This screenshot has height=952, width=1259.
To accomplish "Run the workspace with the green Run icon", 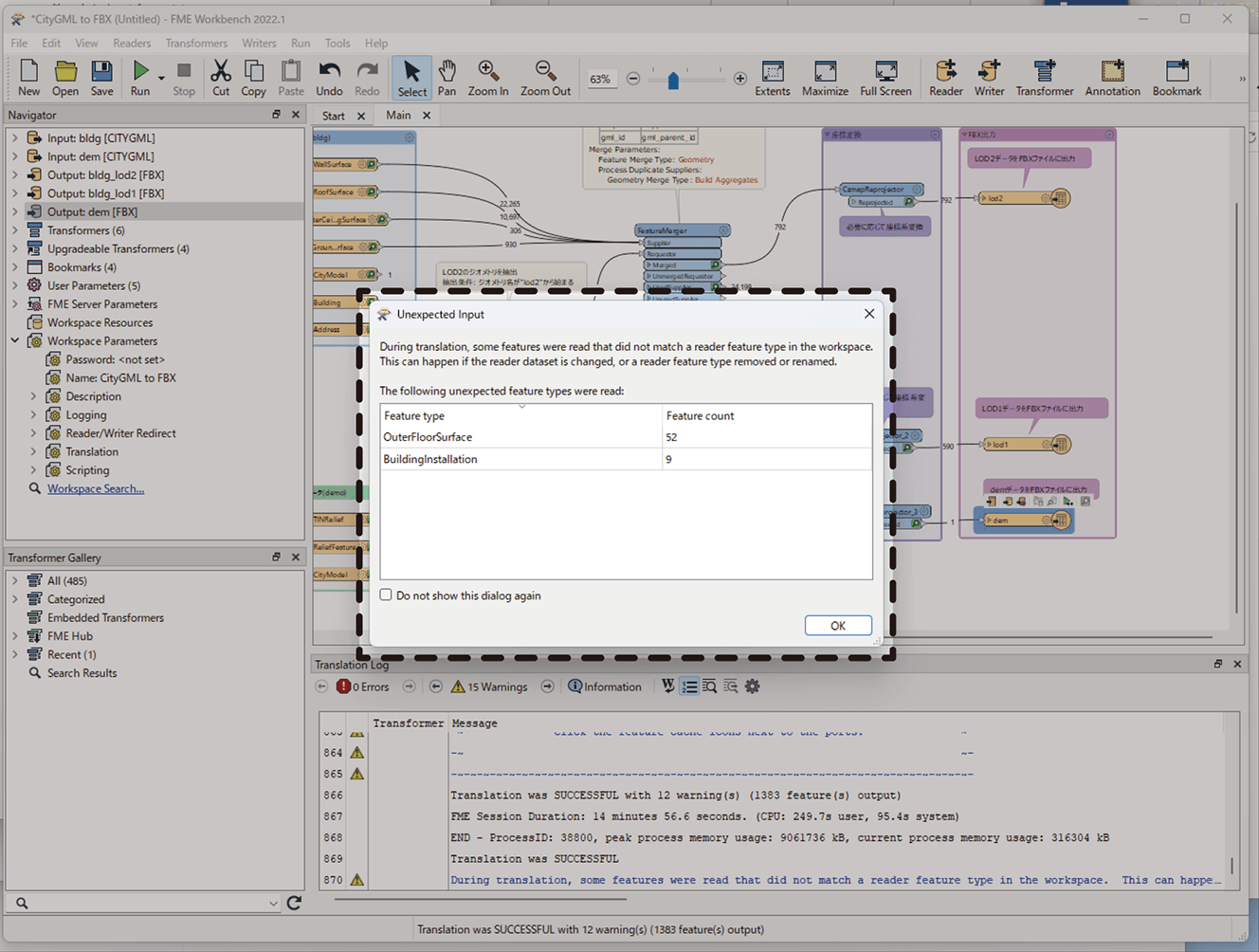I will pos(139,78).
